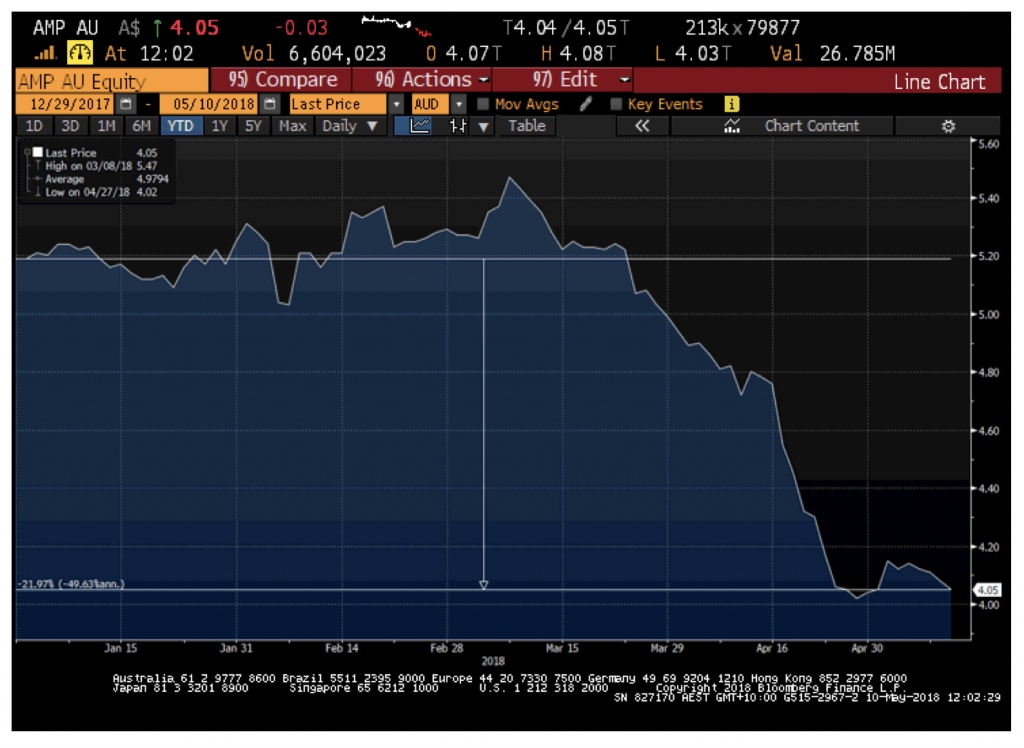Click the intraday sparkline mini chart
The width and height of the screenshot is (1024, 748).
(396, 26)
